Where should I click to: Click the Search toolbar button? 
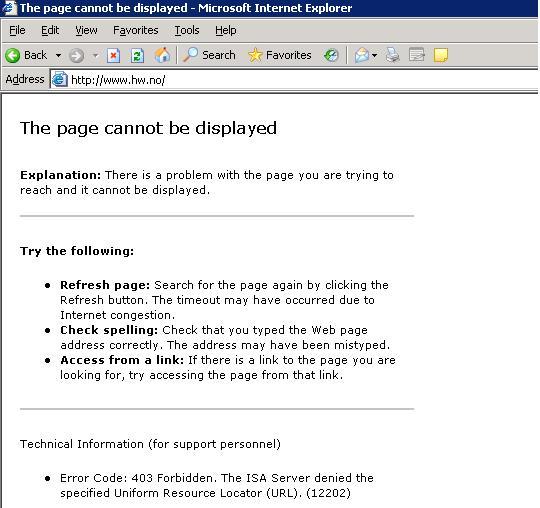click(x=209, y=55)
